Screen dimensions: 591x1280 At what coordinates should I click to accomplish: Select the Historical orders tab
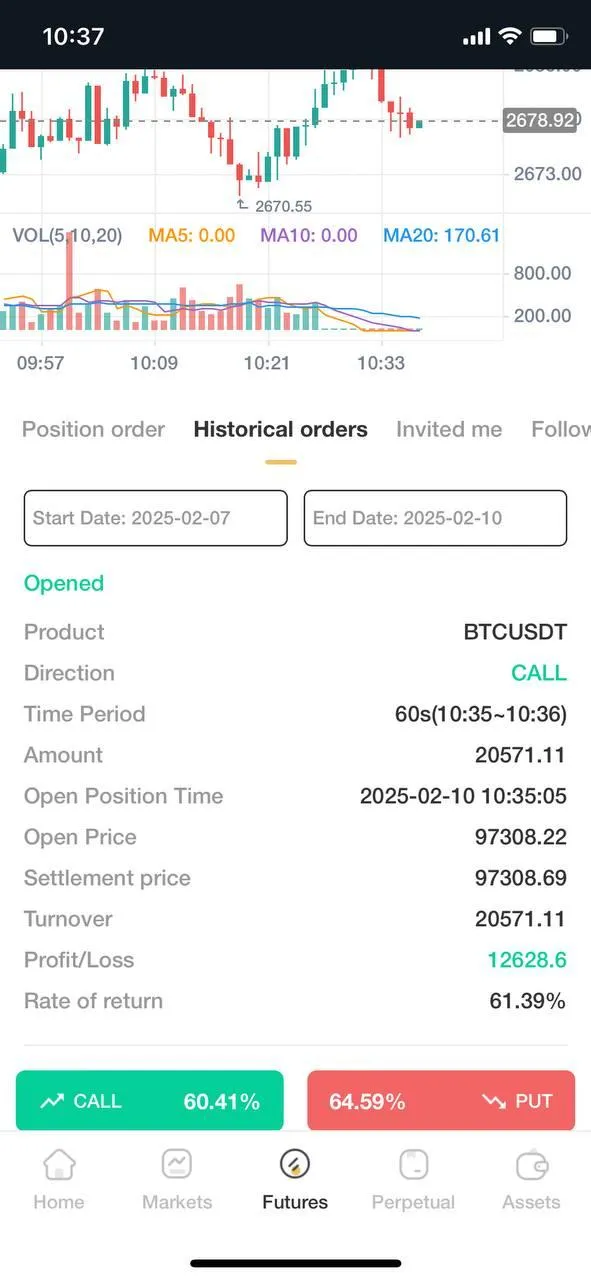point(281,429)
